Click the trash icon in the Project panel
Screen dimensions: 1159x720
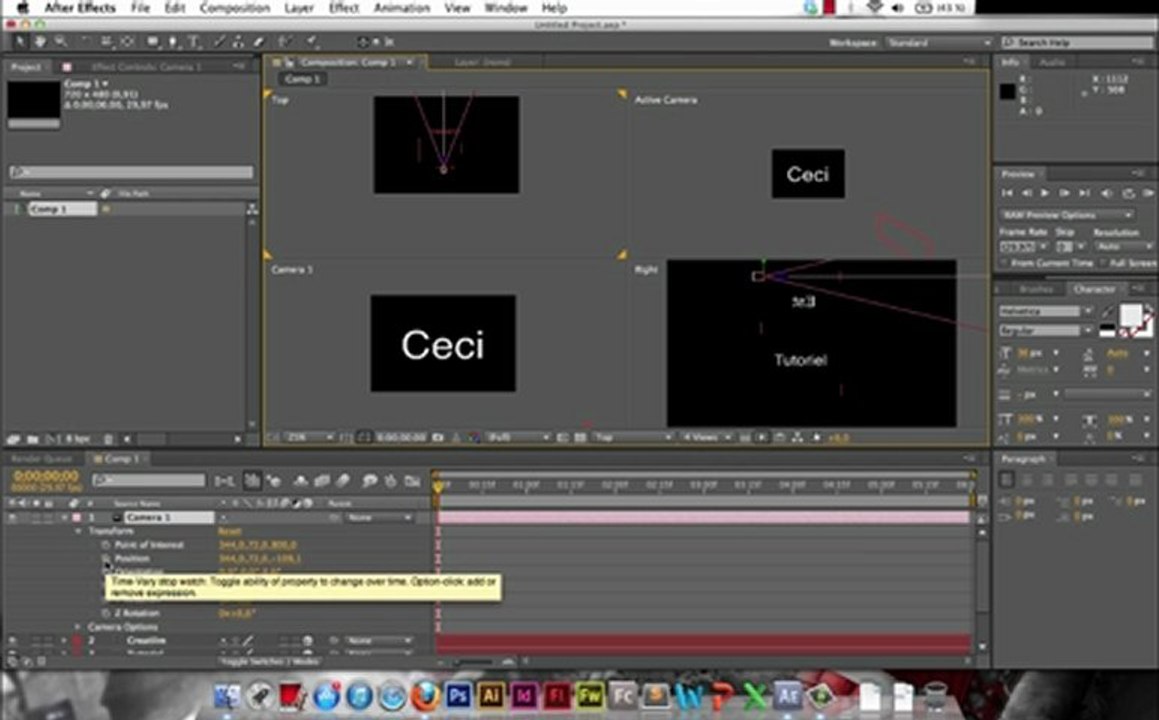(x=108, y=439)
